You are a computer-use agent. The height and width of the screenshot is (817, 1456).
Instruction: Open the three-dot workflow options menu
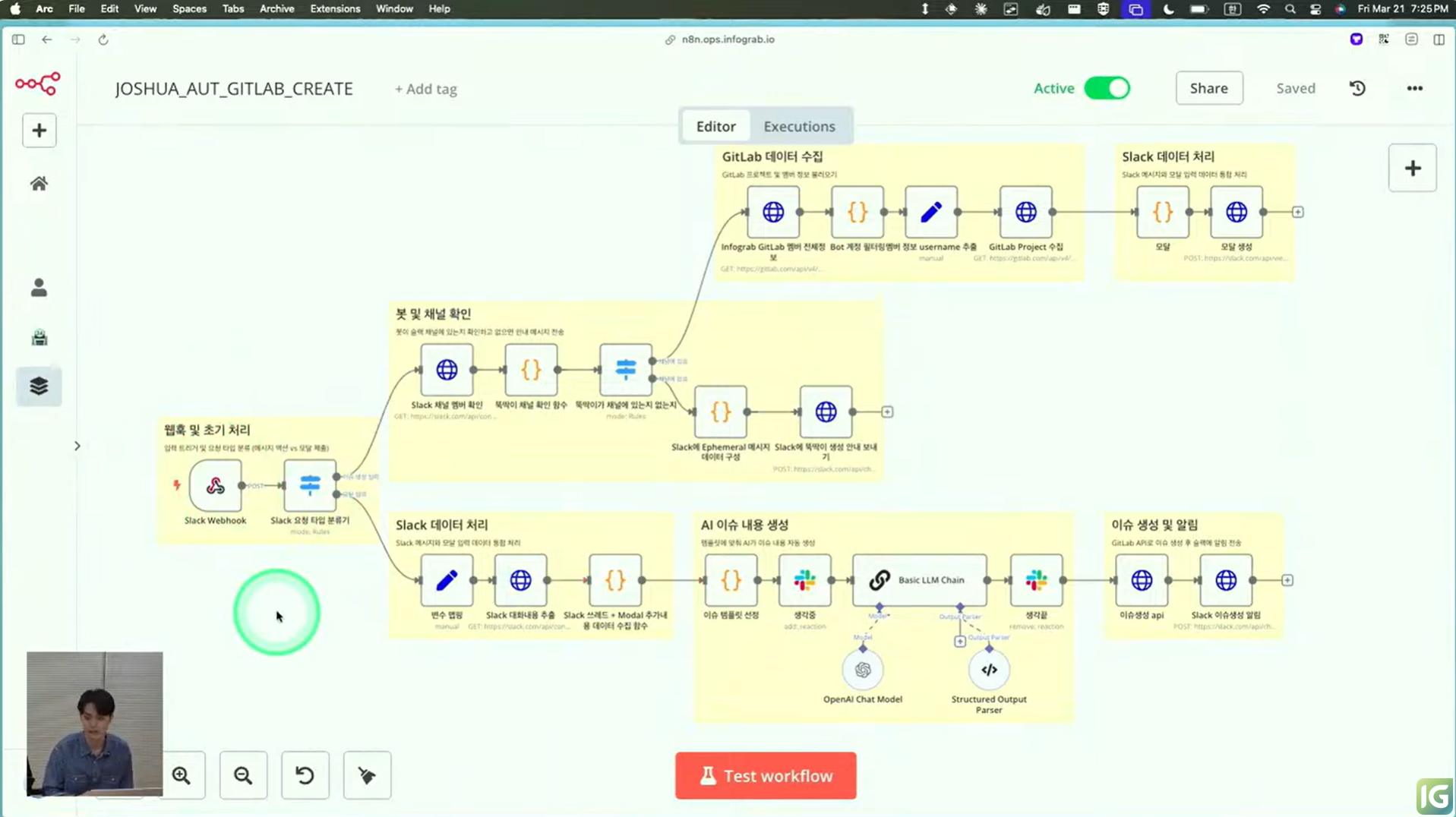(x=1414, y=88)
